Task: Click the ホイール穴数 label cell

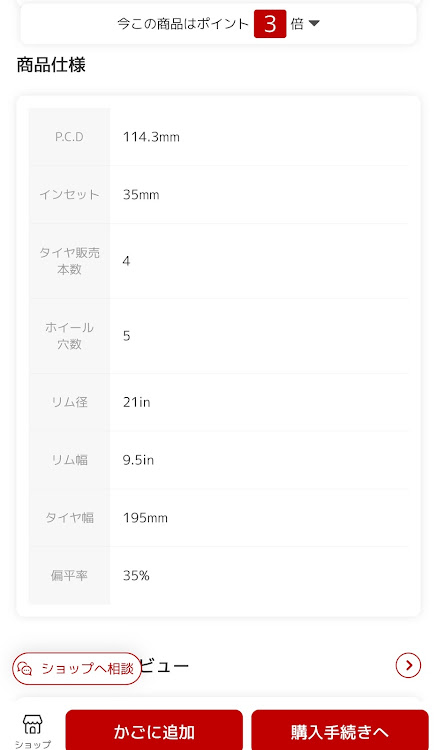Action: (x=69, y=336)
